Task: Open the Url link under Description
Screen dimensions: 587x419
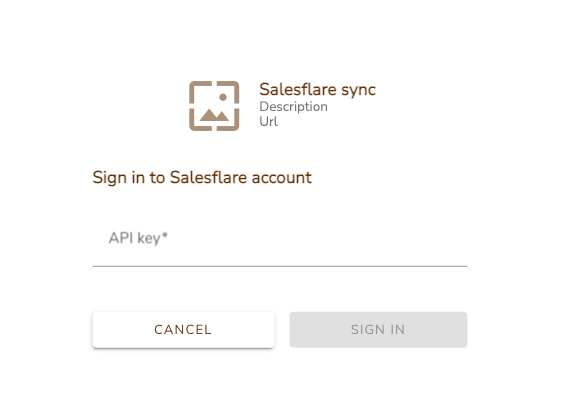Action: coord(268,121)
